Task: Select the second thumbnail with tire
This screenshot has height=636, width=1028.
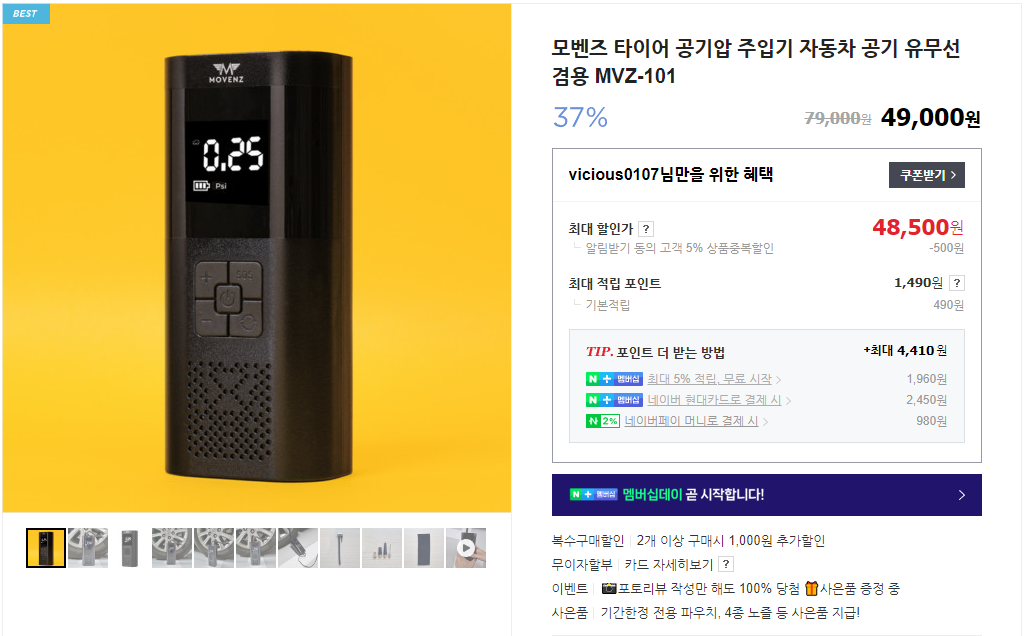Action: (x=88, y=547)
